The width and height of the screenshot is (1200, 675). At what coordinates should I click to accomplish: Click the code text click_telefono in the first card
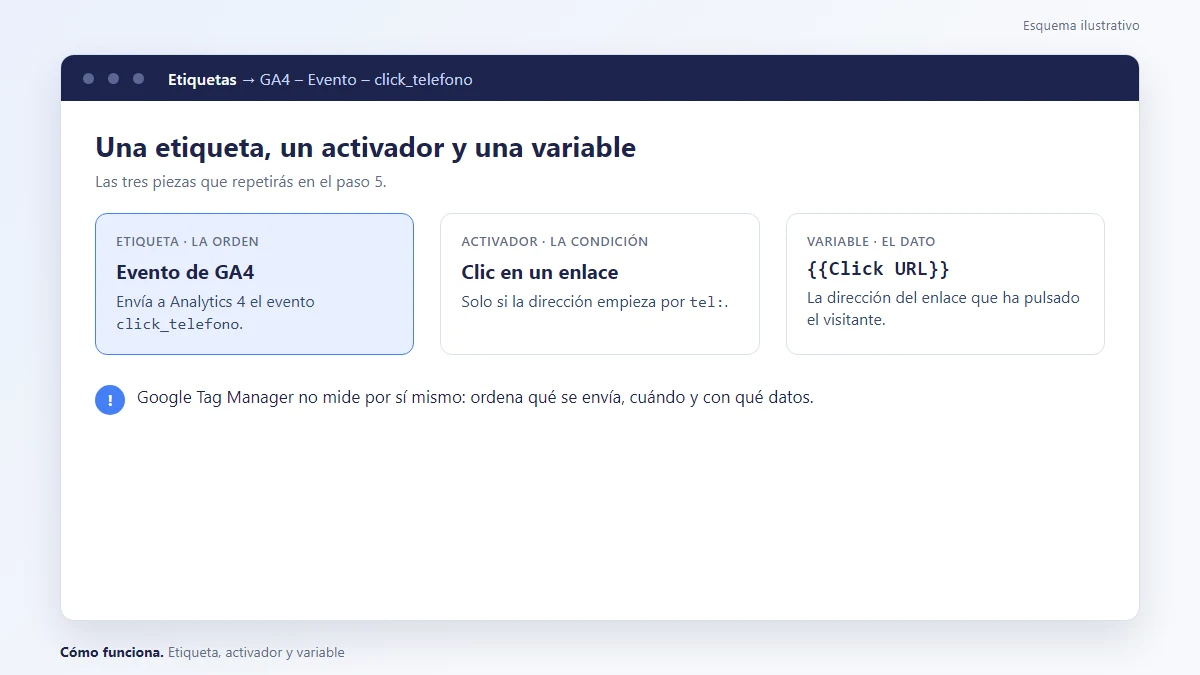click(x=177, y=324)
